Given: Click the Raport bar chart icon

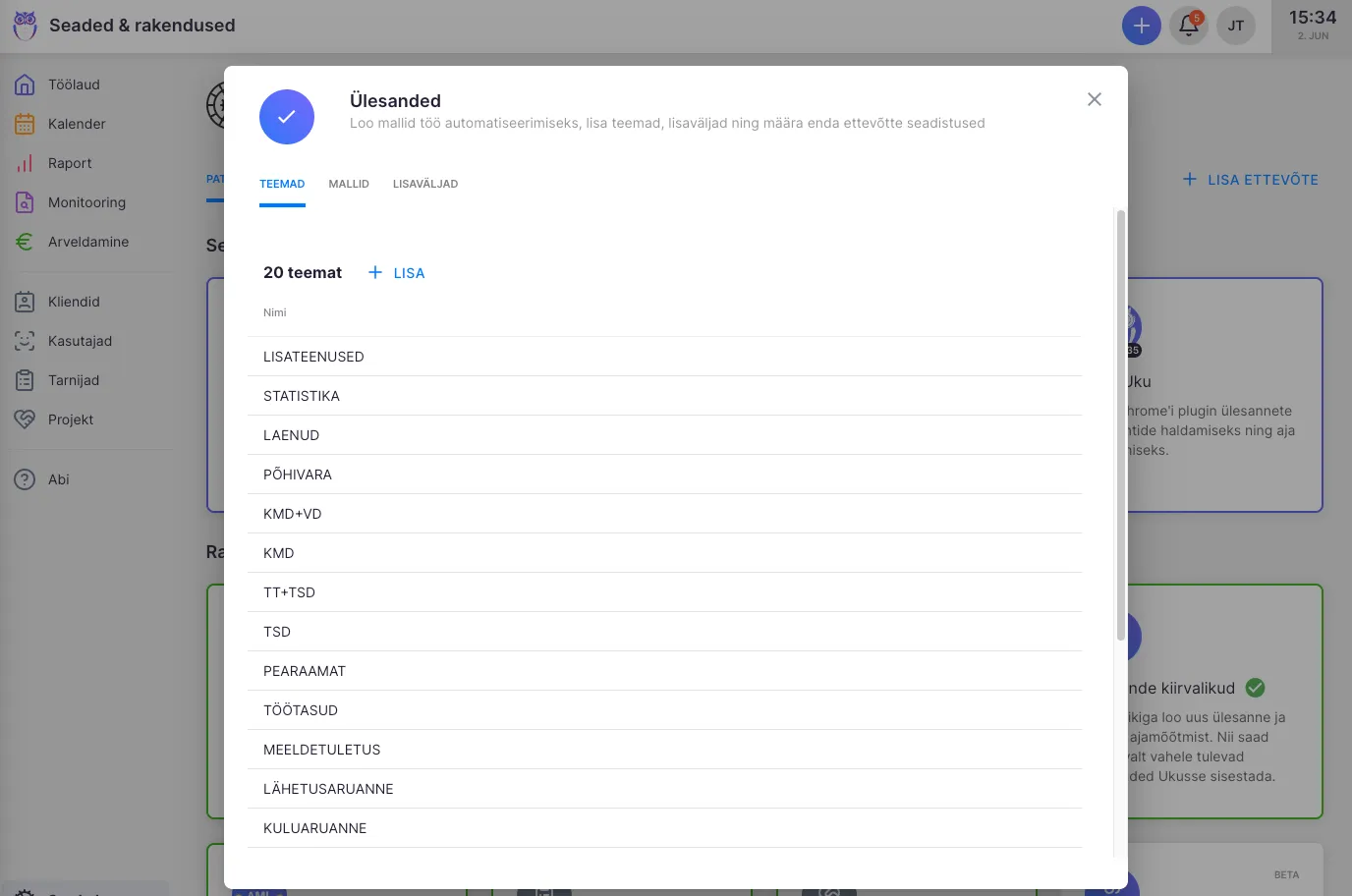Looking at the screenshot, I should tap(25, 163).
